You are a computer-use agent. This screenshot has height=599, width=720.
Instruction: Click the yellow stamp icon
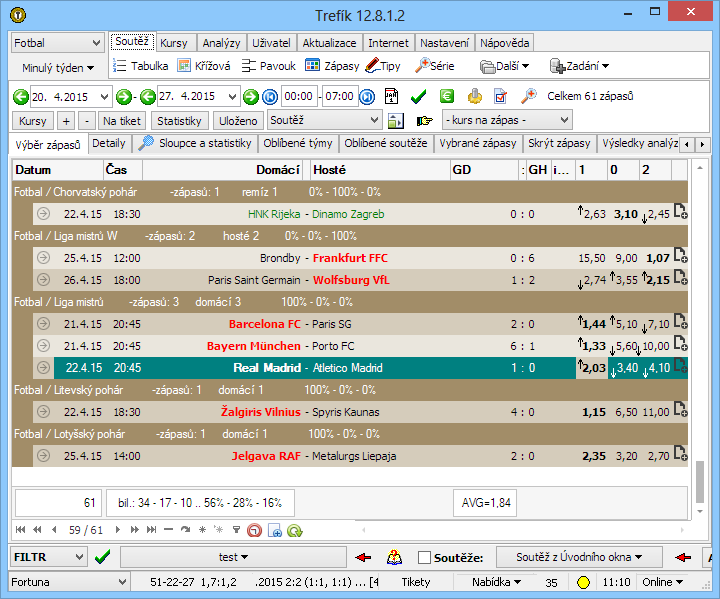[x=475, y=96]
